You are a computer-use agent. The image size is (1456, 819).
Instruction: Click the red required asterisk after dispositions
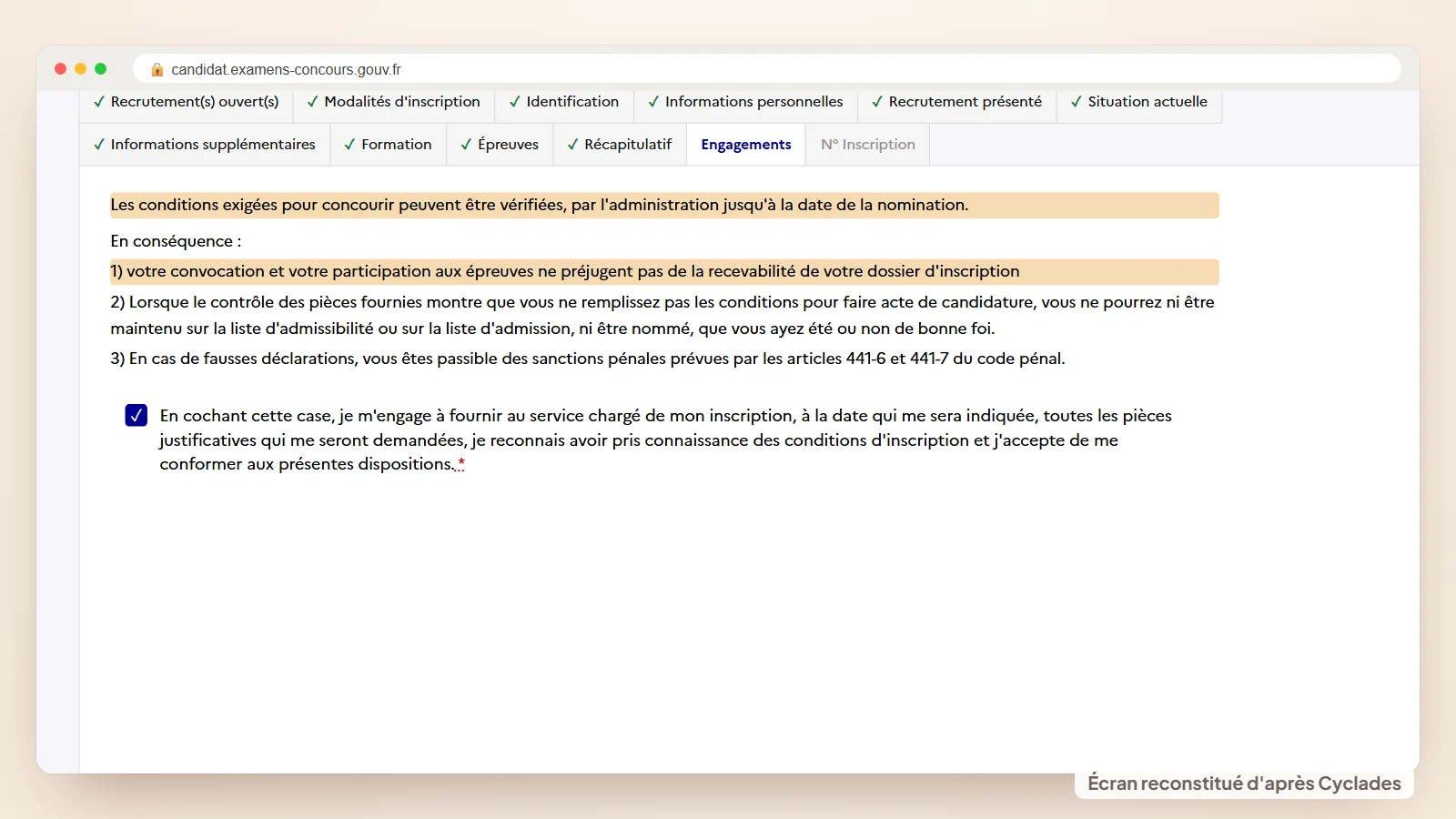click(461, 464)
